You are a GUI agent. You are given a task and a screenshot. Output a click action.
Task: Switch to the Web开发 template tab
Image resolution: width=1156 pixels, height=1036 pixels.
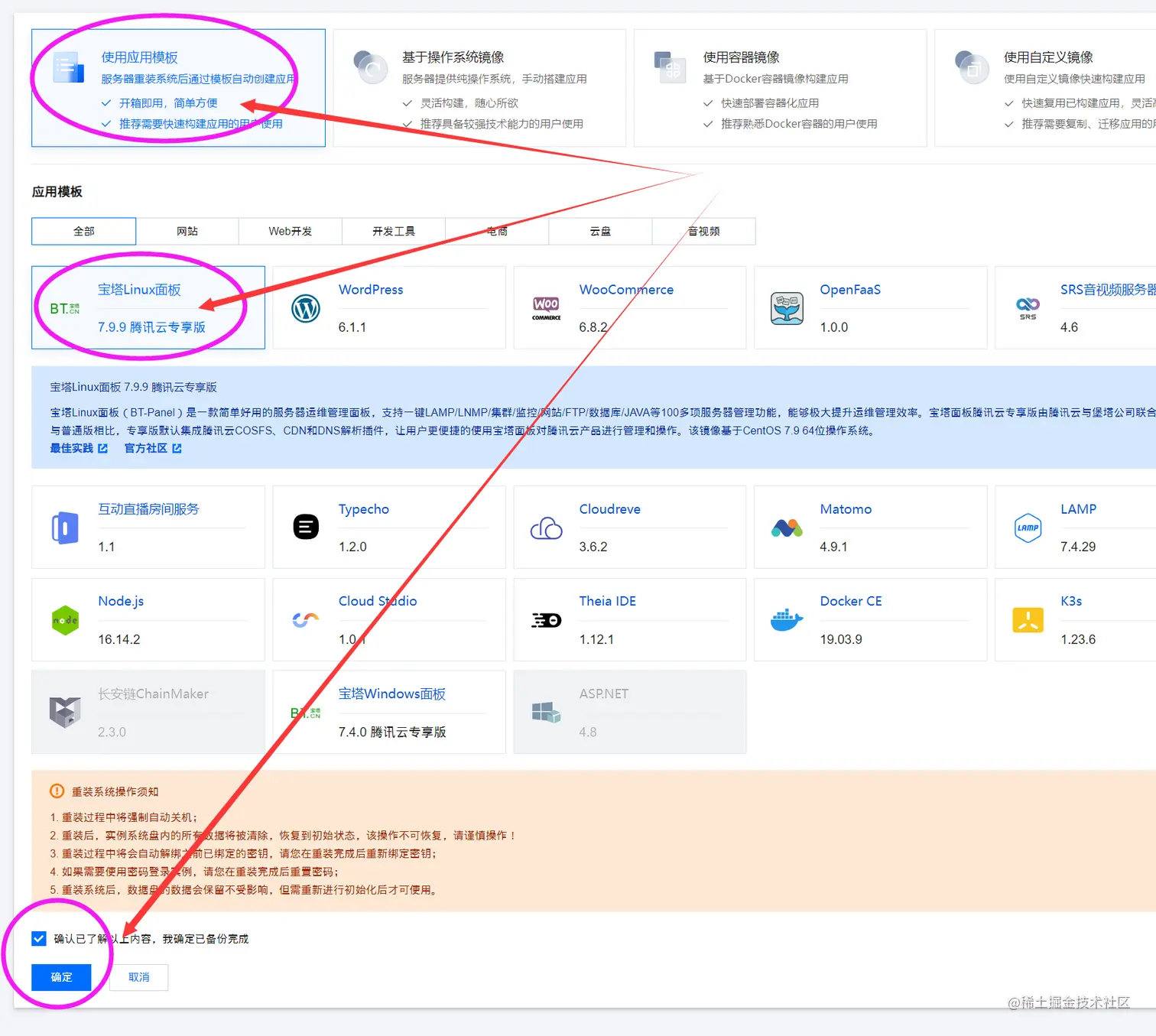291,231
